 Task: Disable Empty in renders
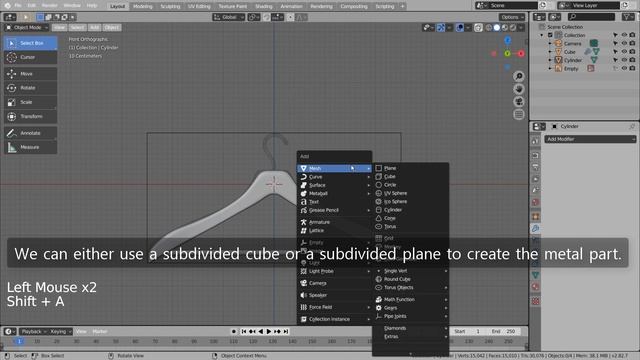click(632, 69)
